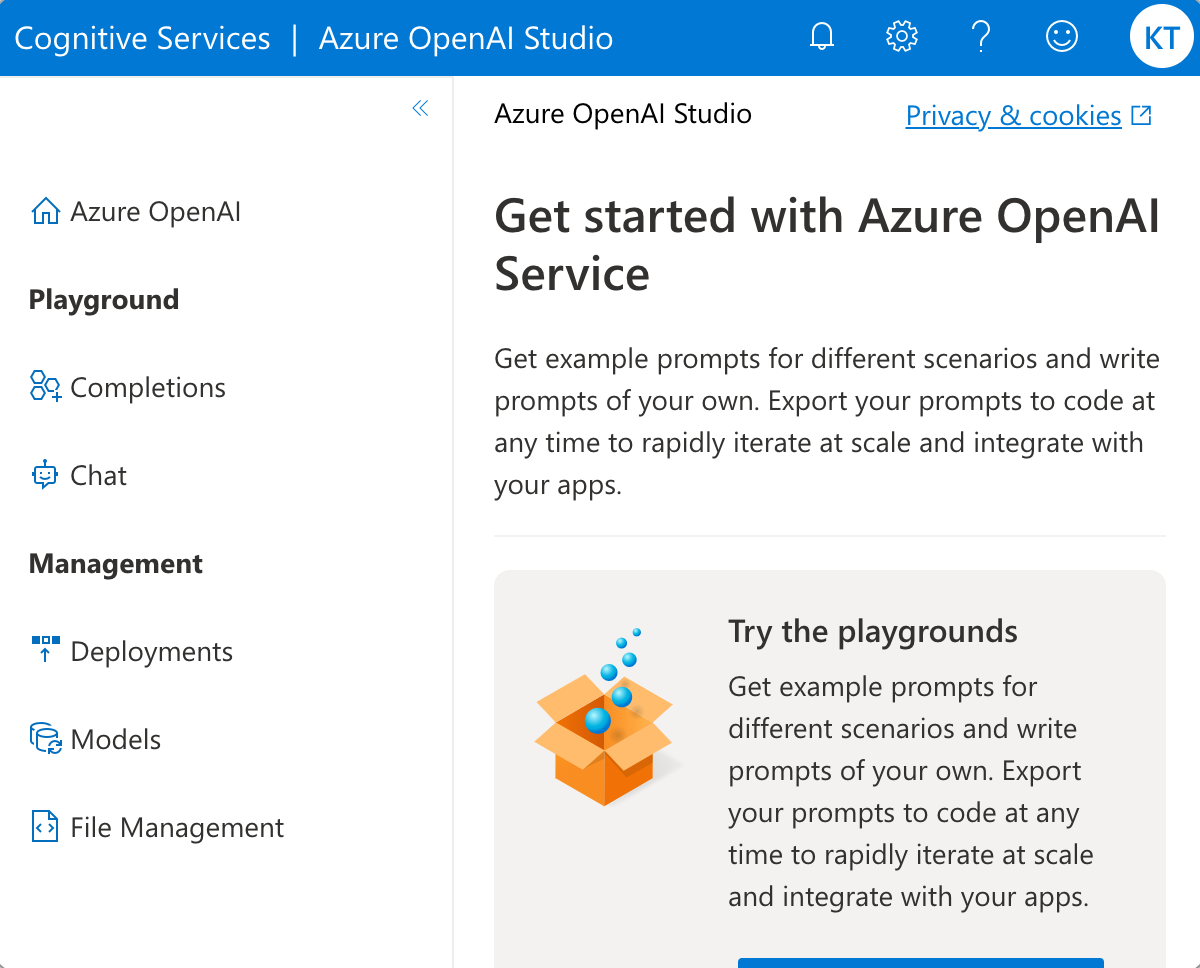Collapse the sidebar with the double chevron
1200x968 pixels.
pyautogui.click(x=420, y=108)
